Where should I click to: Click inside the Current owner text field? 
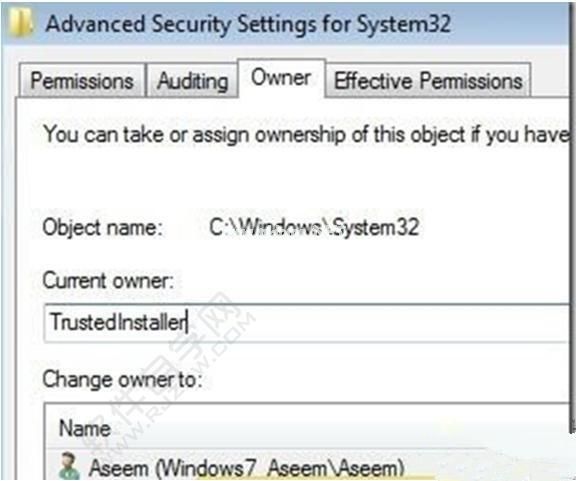tap(307, 322)
